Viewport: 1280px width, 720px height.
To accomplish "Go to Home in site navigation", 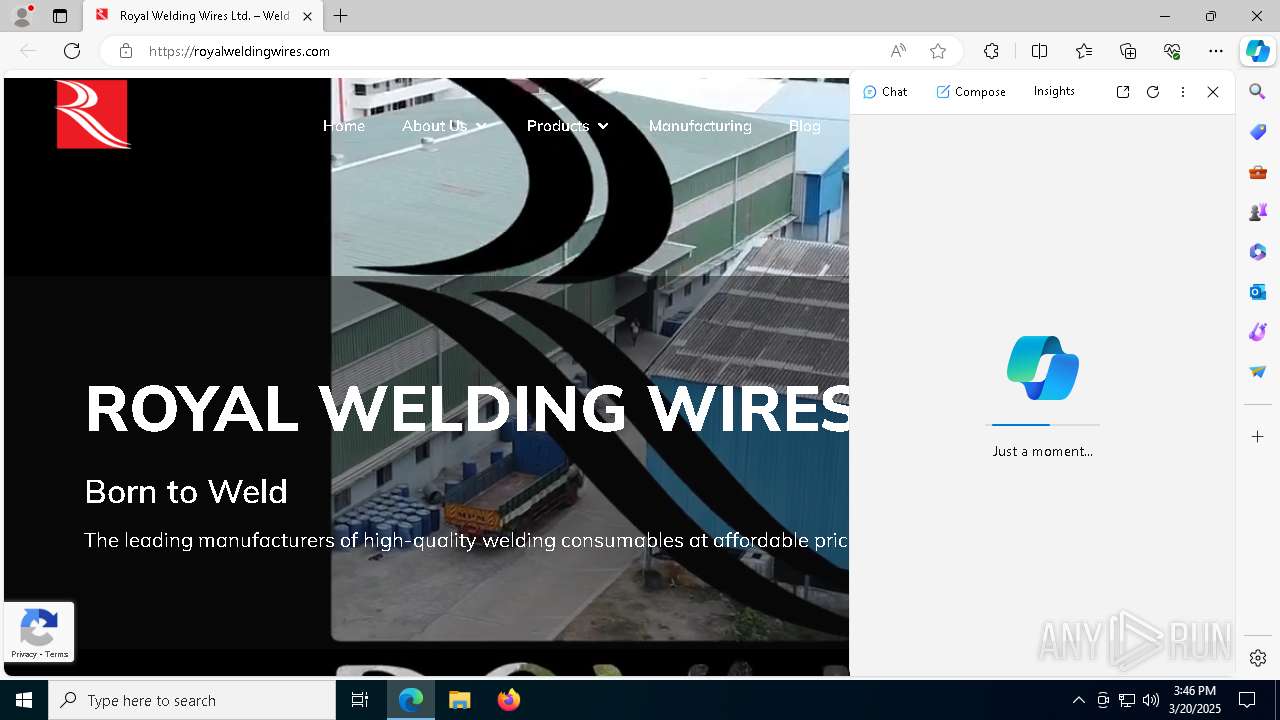I will coord(344,126).
